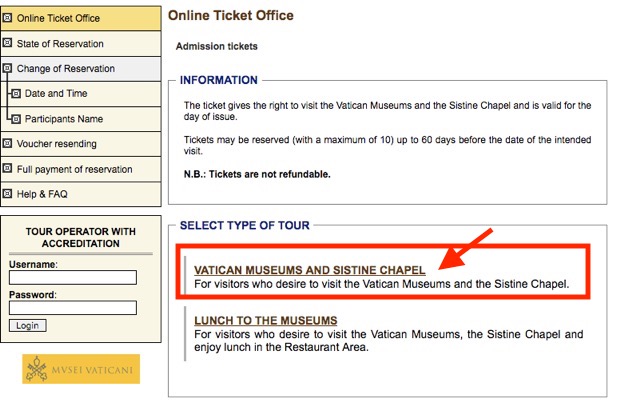
Task: Open Vatican Museums and Sistine Chapel link
Action: (309, 270)
